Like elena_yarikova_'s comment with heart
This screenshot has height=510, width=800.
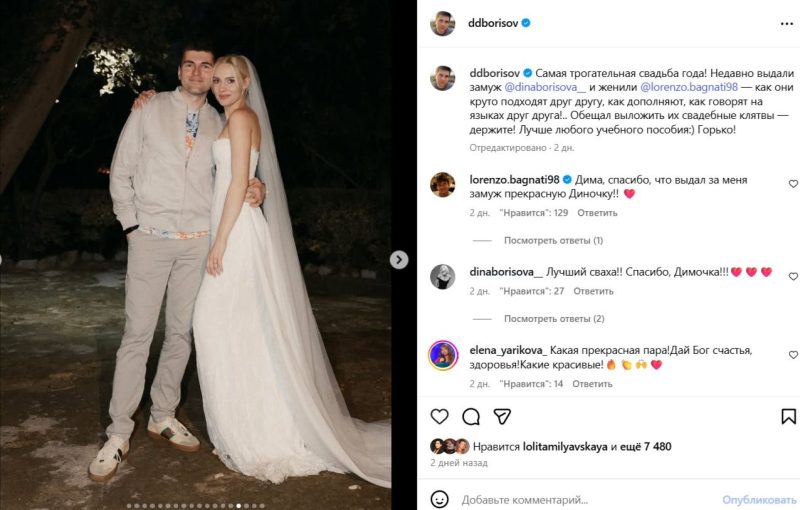click(793, 355)
